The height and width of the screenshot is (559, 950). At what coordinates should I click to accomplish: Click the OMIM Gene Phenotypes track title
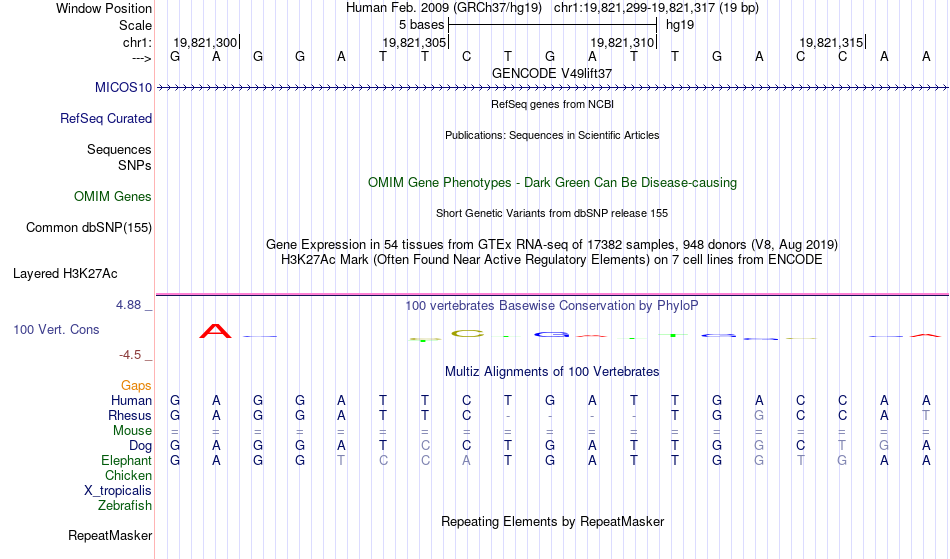click(x=553, y=182)
